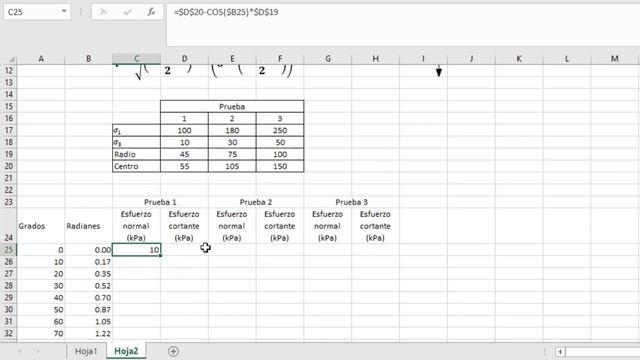Select radianes cell showing 0.17
Viewport: 640px width, 360px height.
click(89, 262)
